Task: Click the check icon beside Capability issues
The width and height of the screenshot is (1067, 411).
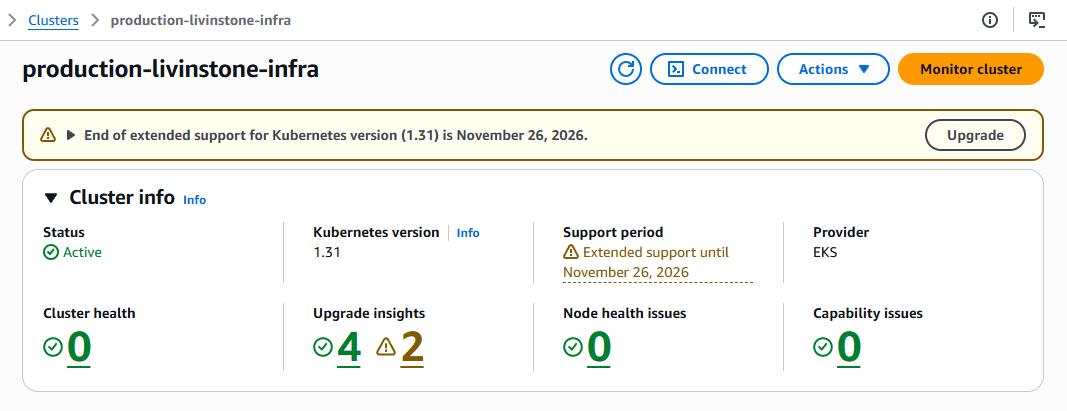Action: pos(823,347)
